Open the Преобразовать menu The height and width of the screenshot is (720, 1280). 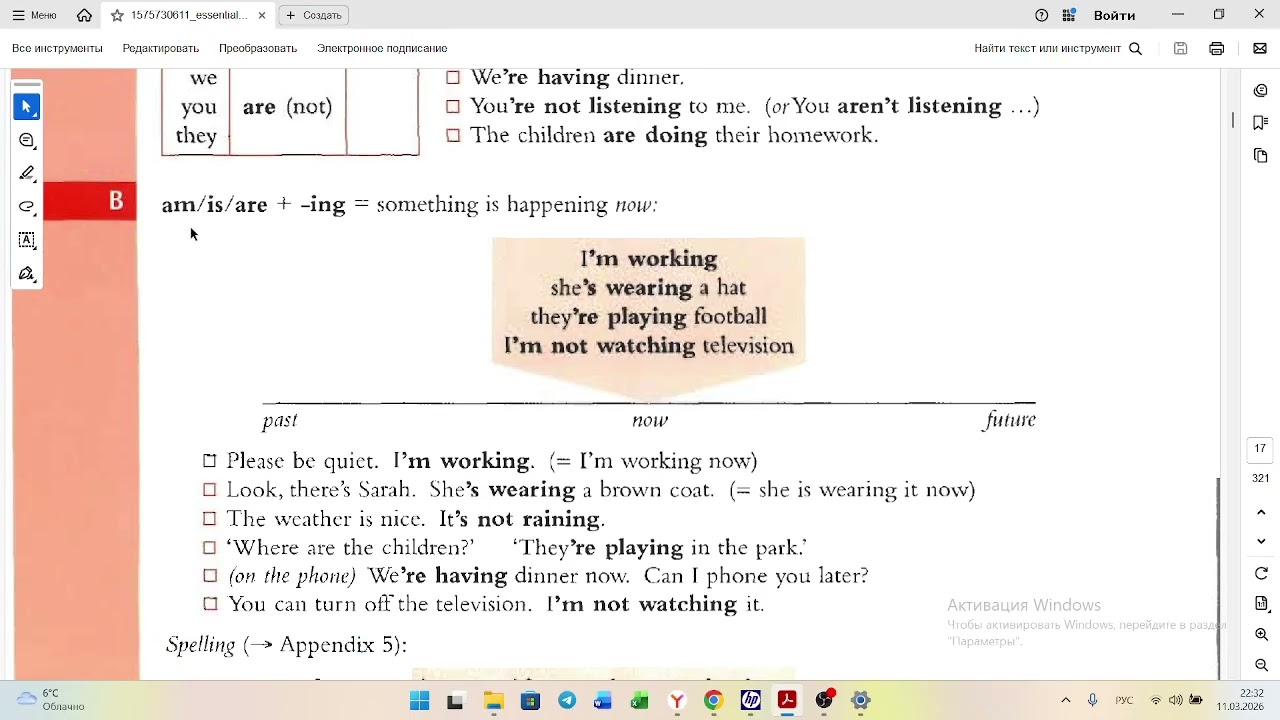click(258, 48)
